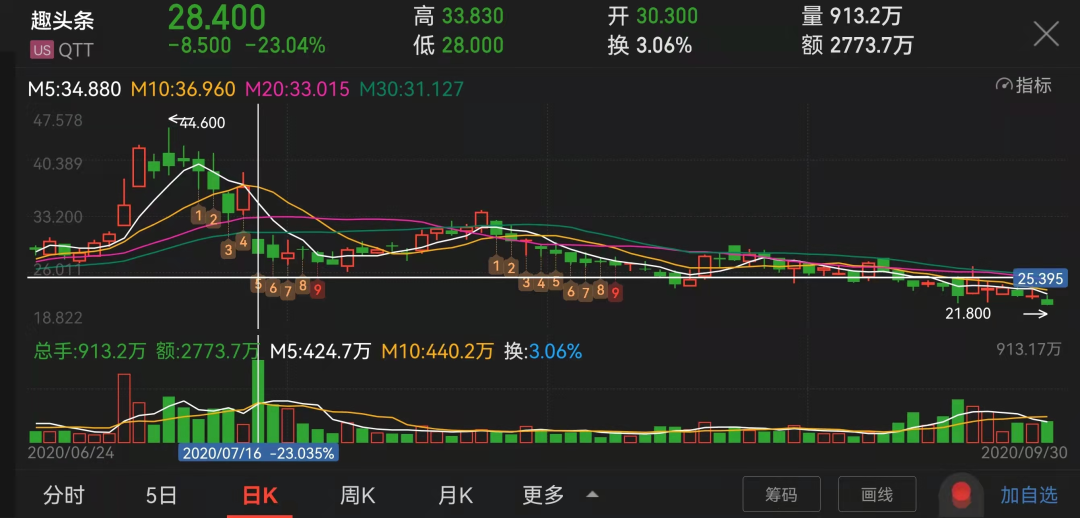Image resolution: width=1080 pixels, height=518 pixels.
Task: Click the 量 913.2万 volume value in header
Action: coord(852,15)
